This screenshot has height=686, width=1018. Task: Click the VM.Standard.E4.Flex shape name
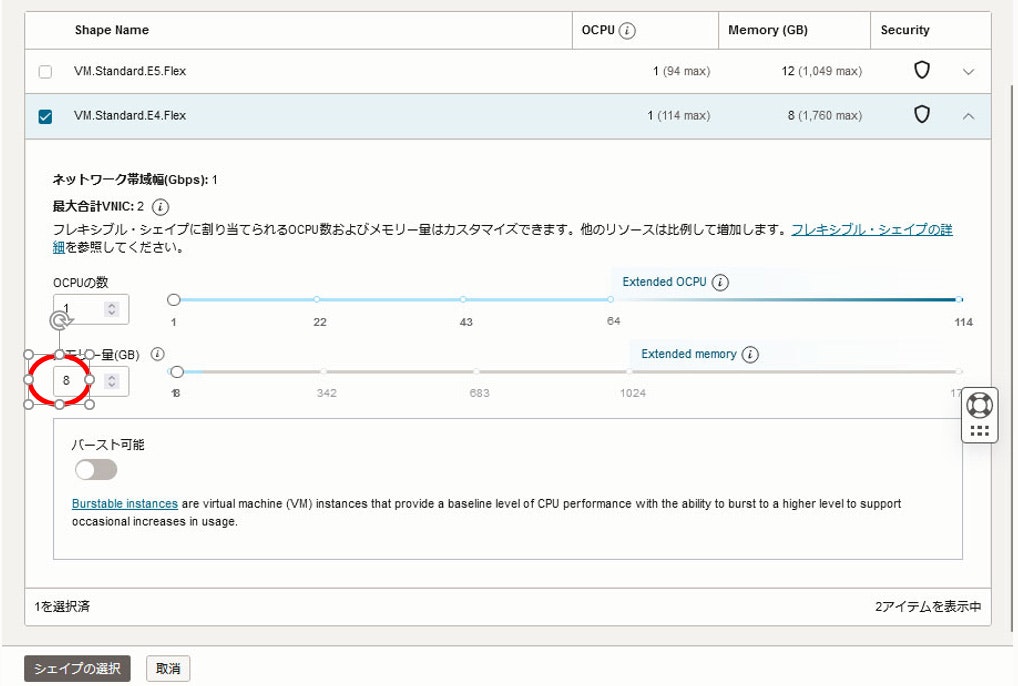tap(130, 116)
